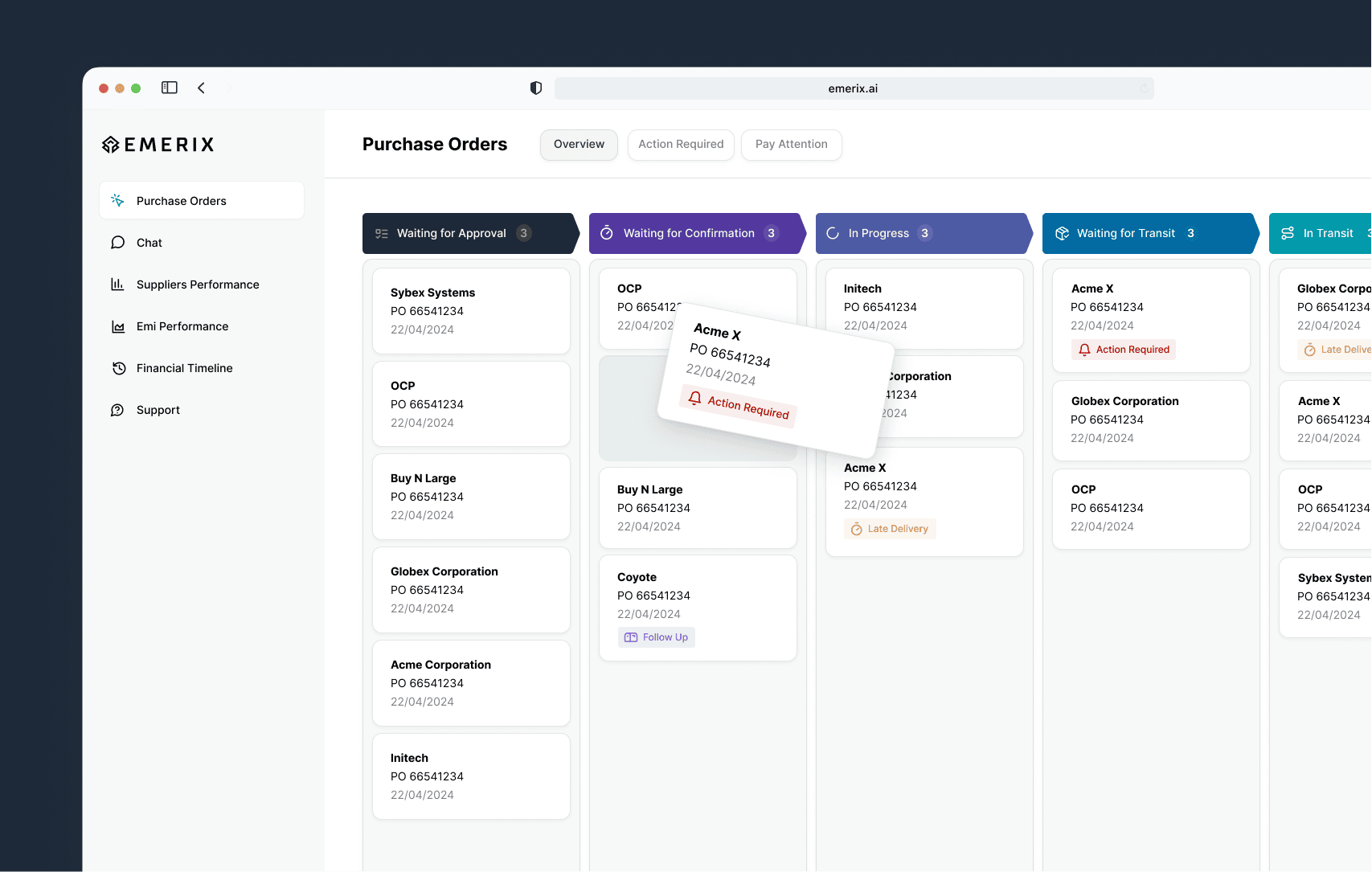Viewport: 1372px width, 872px height.
Task: Open Globex Corporation card in Waiting for Approval
Action: (x=471, y=590)
